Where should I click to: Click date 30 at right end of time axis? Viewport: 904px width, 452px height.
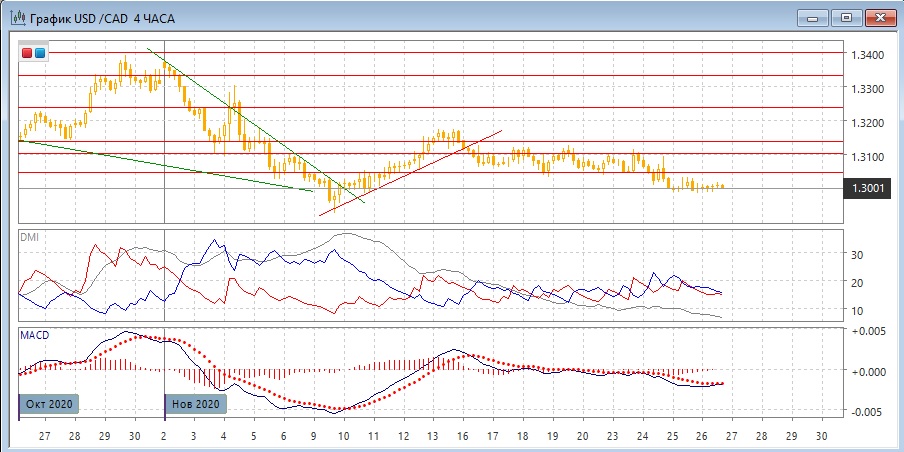822,437
